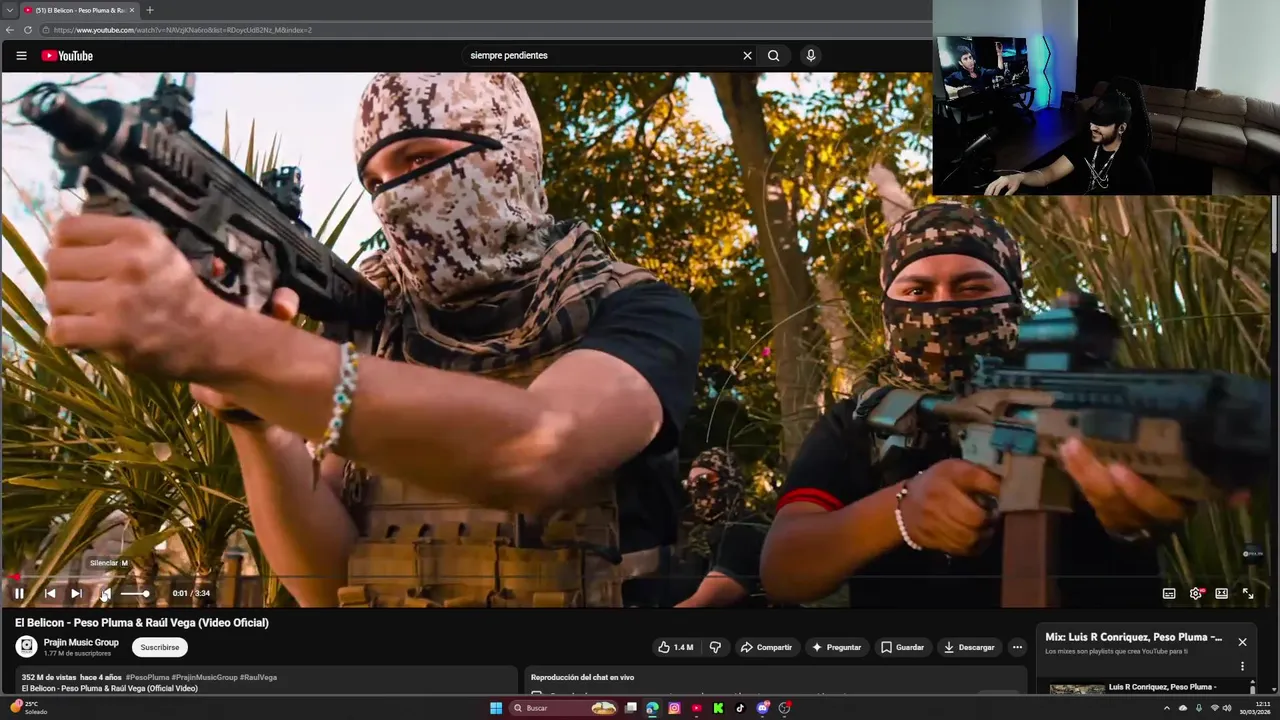Close the Mix playlist panel
The height and width of the screenshot is (720, 1280).
1242,642
